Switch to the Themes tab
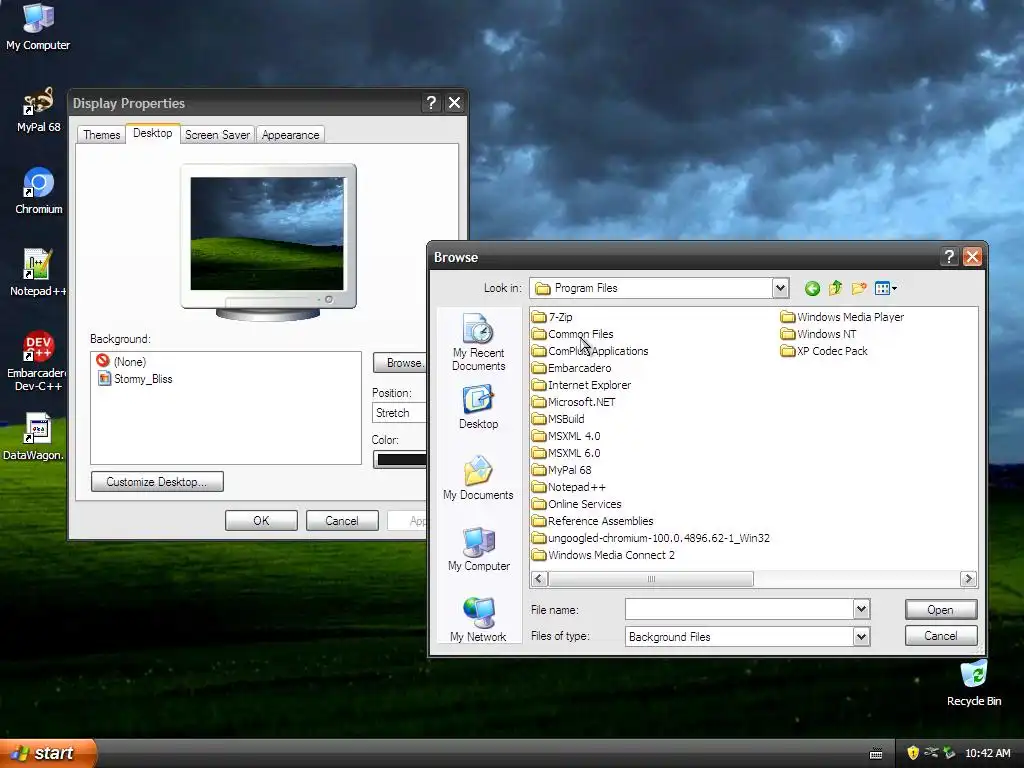The height and width of the screenshot is (768, 1024). pos(101,135)
